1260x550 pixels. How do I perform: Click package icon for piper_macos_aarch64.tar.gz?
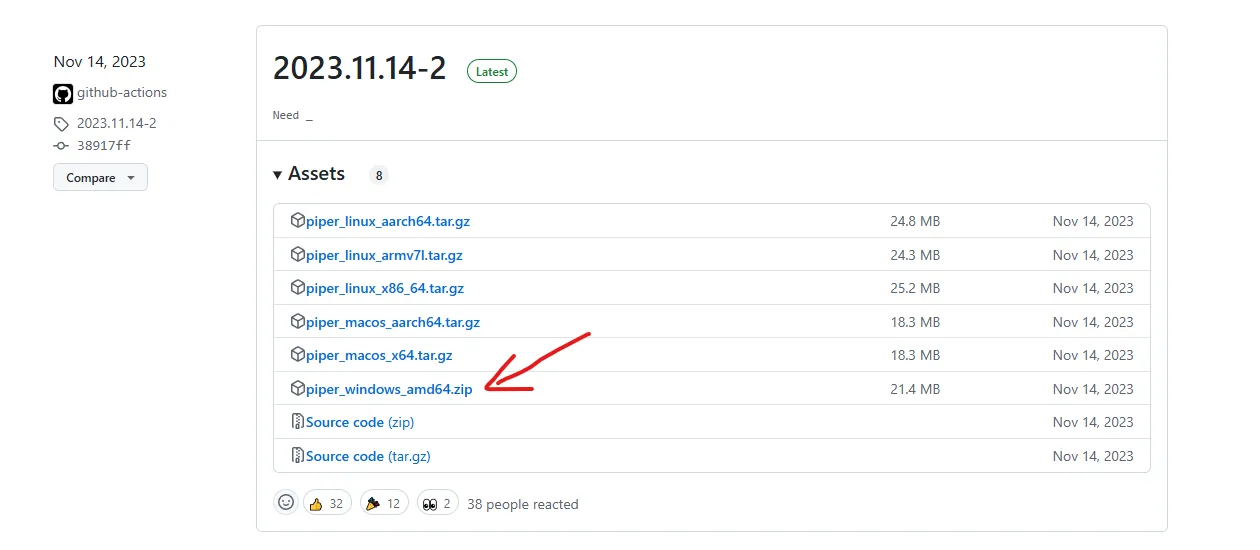[298, 322]
